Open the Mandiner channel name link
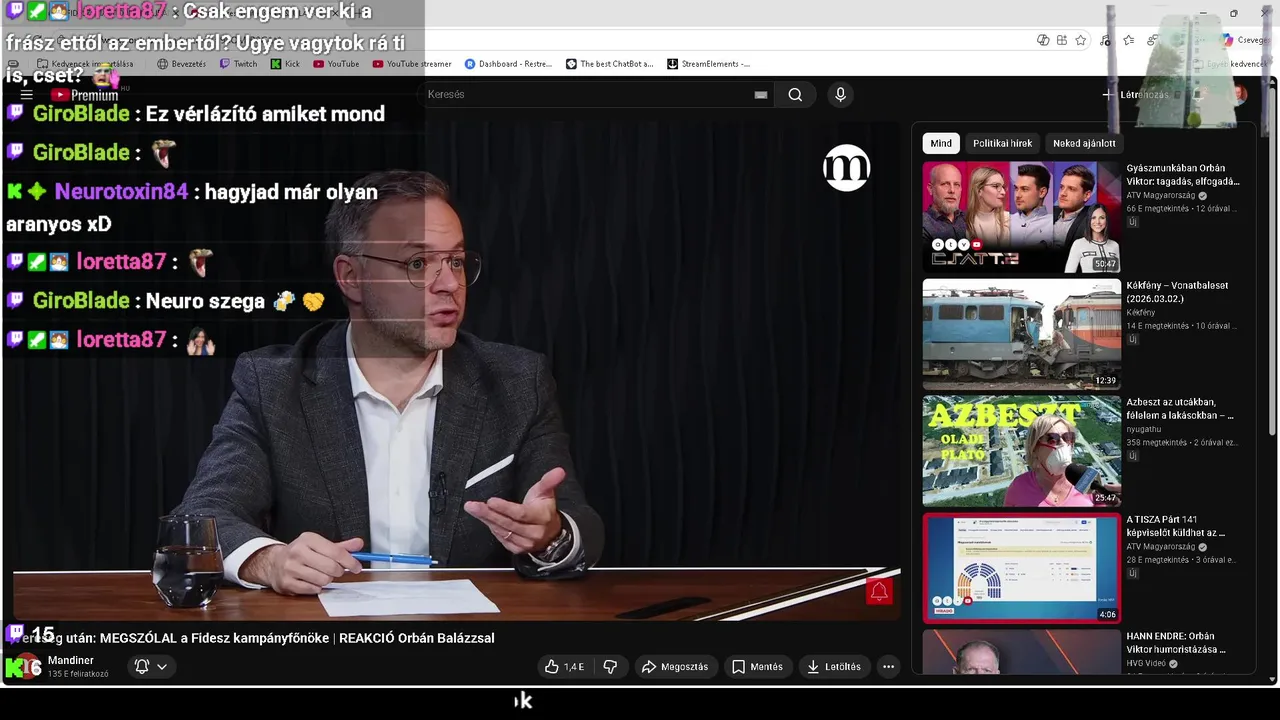The image size is (1280, 720). [71, 660]
